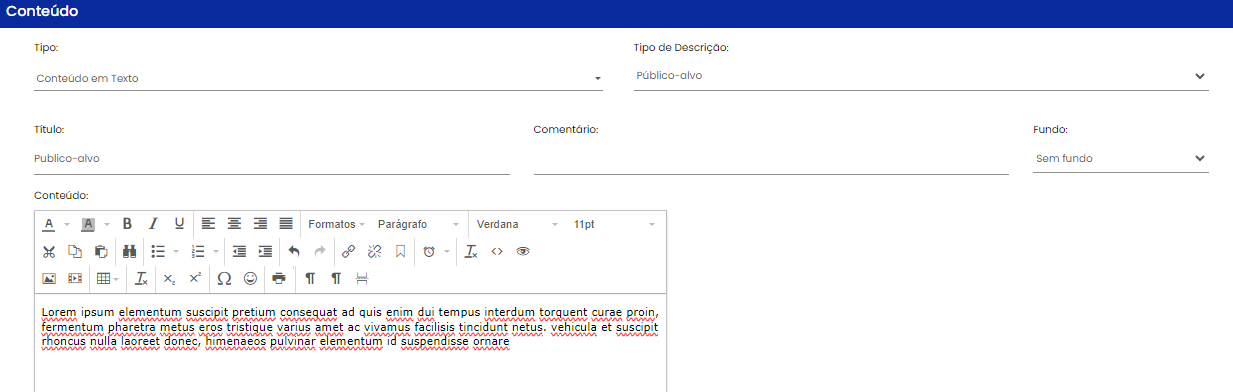Toggle underline formatting
This screenshot has height=392, width=1233.
pyautogui.click(x=179, y=224)
